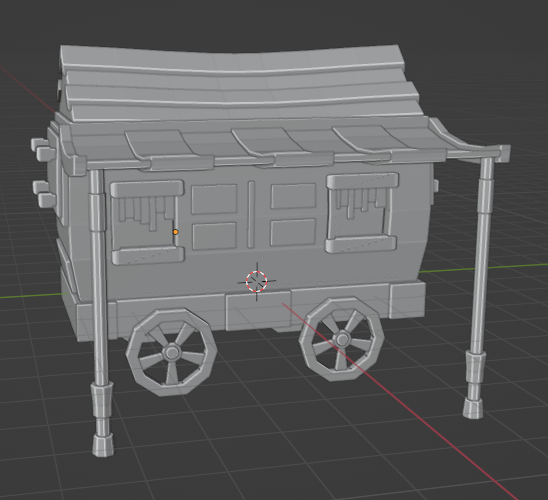Select the left wagon wheel
548x500 pixels.
pyautogui.click(x=171, y=352)
